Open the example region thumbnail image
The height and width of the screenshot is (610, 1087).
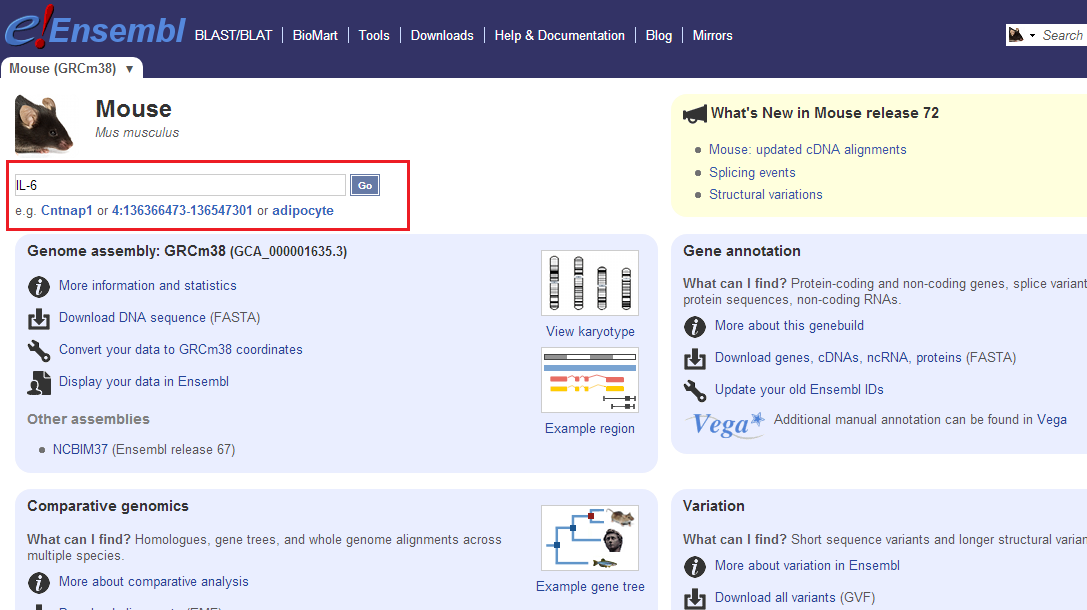pos(589,380)
